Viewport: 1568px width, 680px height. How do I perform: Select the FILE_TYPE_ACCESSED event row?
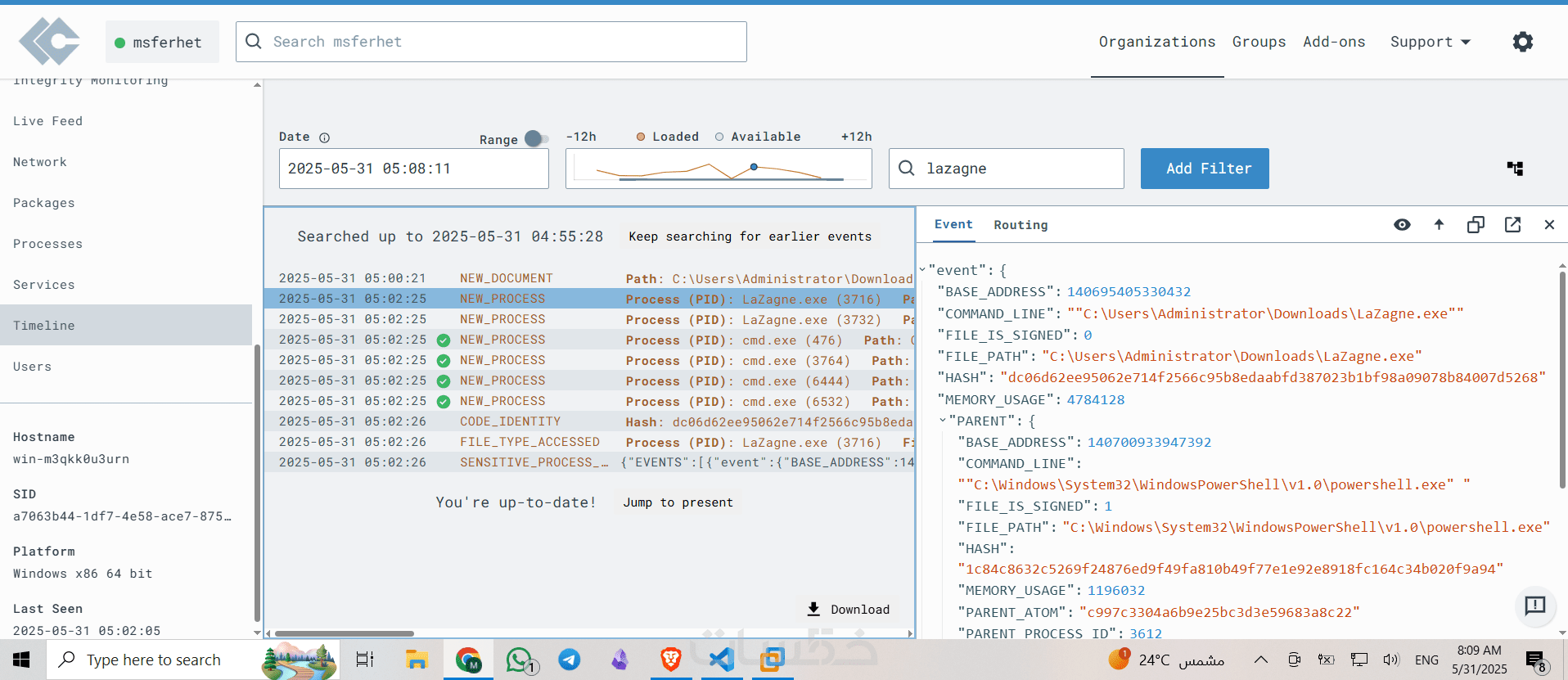coord(589,442)
